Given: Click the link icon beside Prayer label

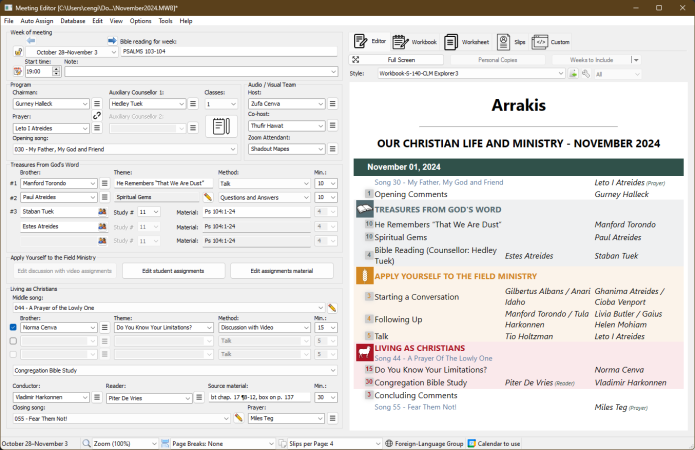Looking at the screenshot, I should [97, 116].
